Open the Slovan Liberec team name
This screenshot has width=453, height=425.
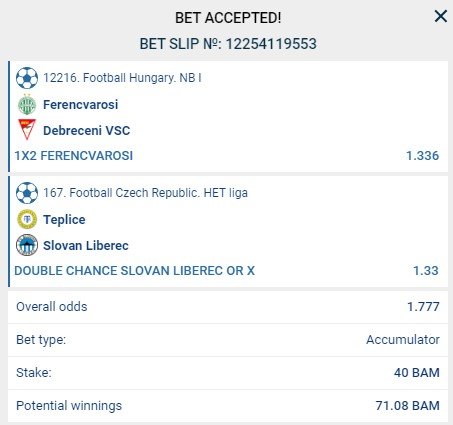point(86,246)
